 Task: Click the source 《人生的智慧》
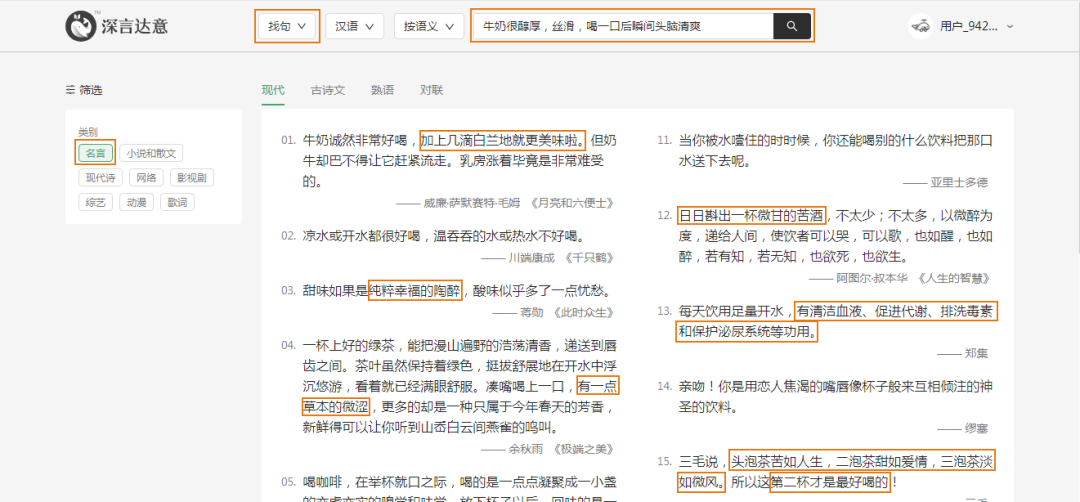(953, 278)
